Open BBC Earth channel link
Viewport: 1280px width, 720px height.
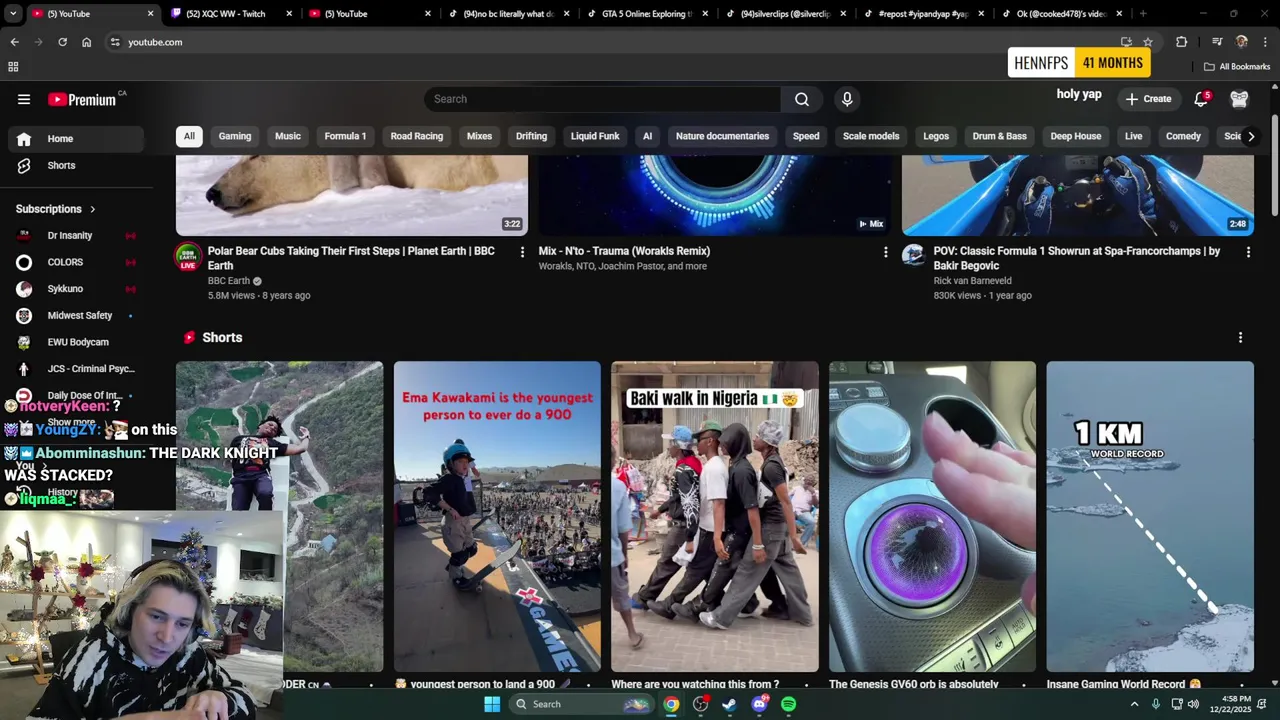pos(229,281)
